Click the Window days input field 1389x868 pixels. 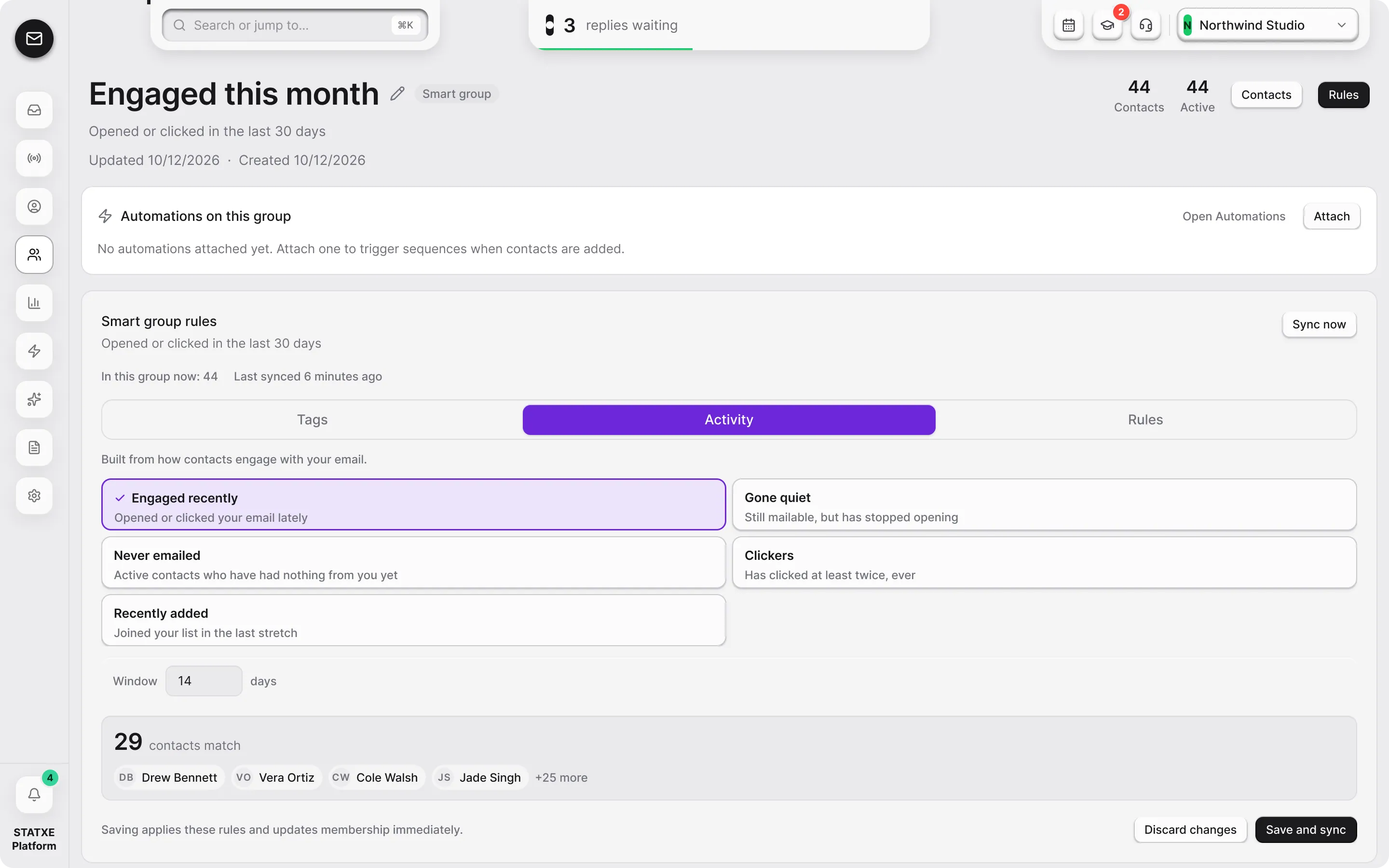(204, 681)
